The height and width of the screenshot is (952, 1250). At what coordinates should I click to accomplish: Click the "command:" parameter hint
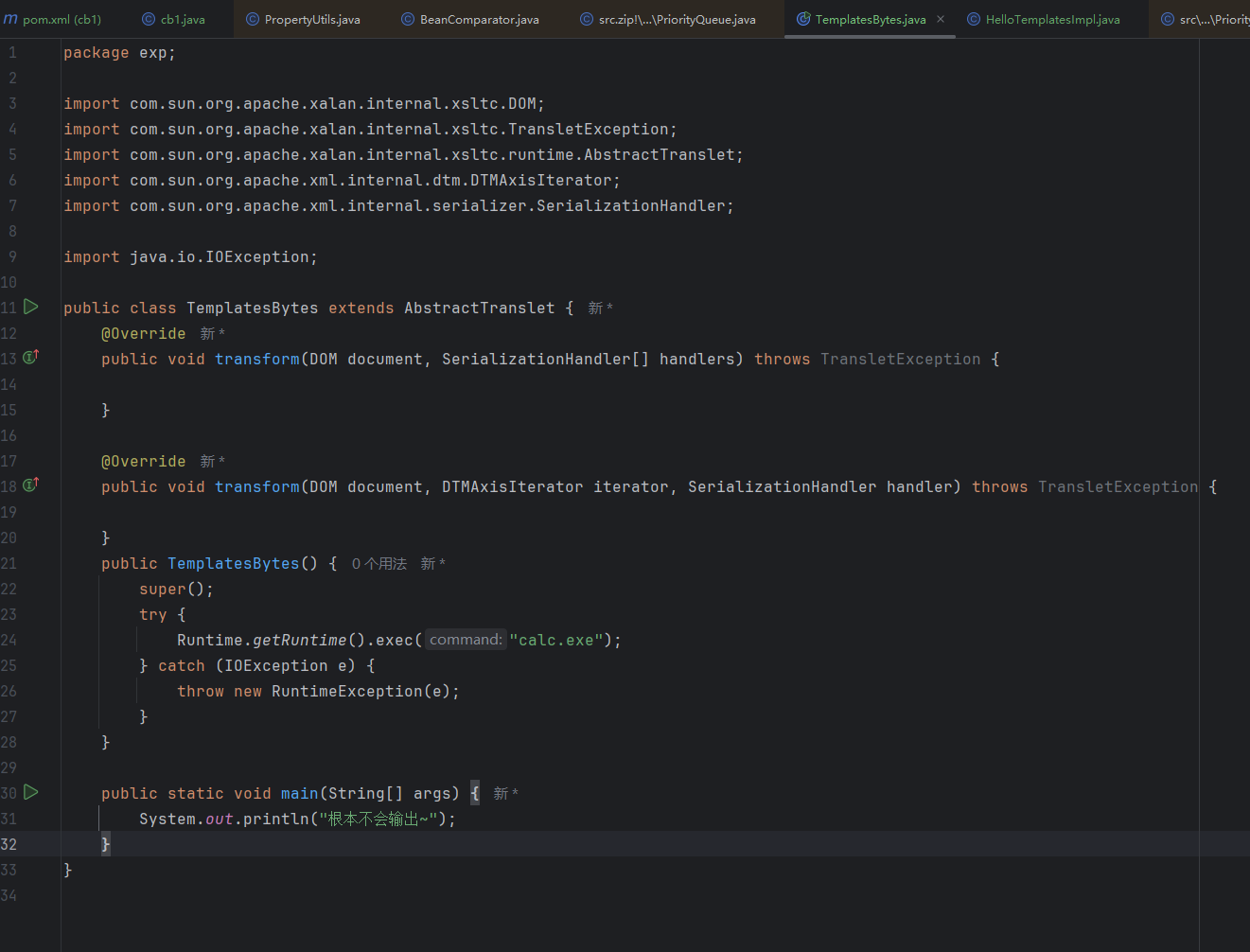click(466, 641)
